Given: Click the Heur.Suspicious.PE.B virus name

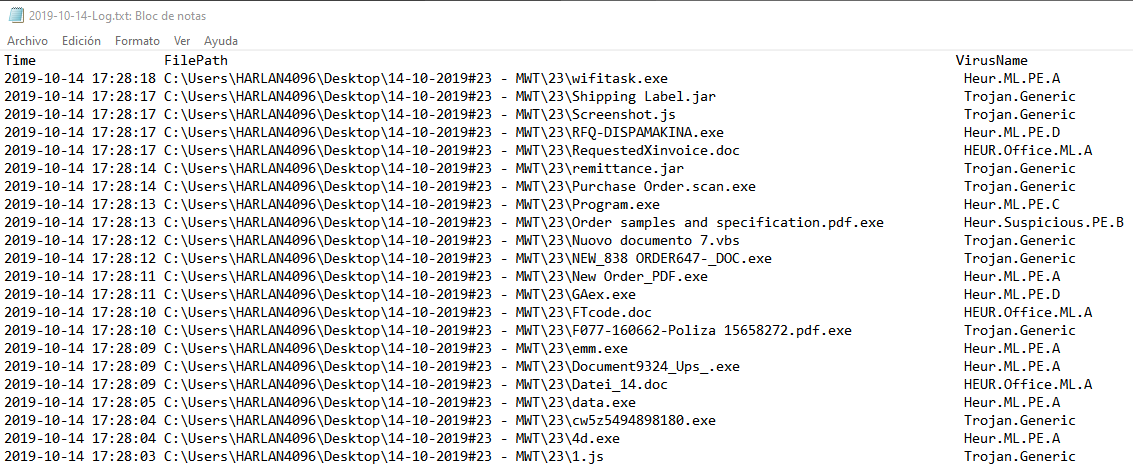Looking at the screenshot, I should tap(1043, 223).
